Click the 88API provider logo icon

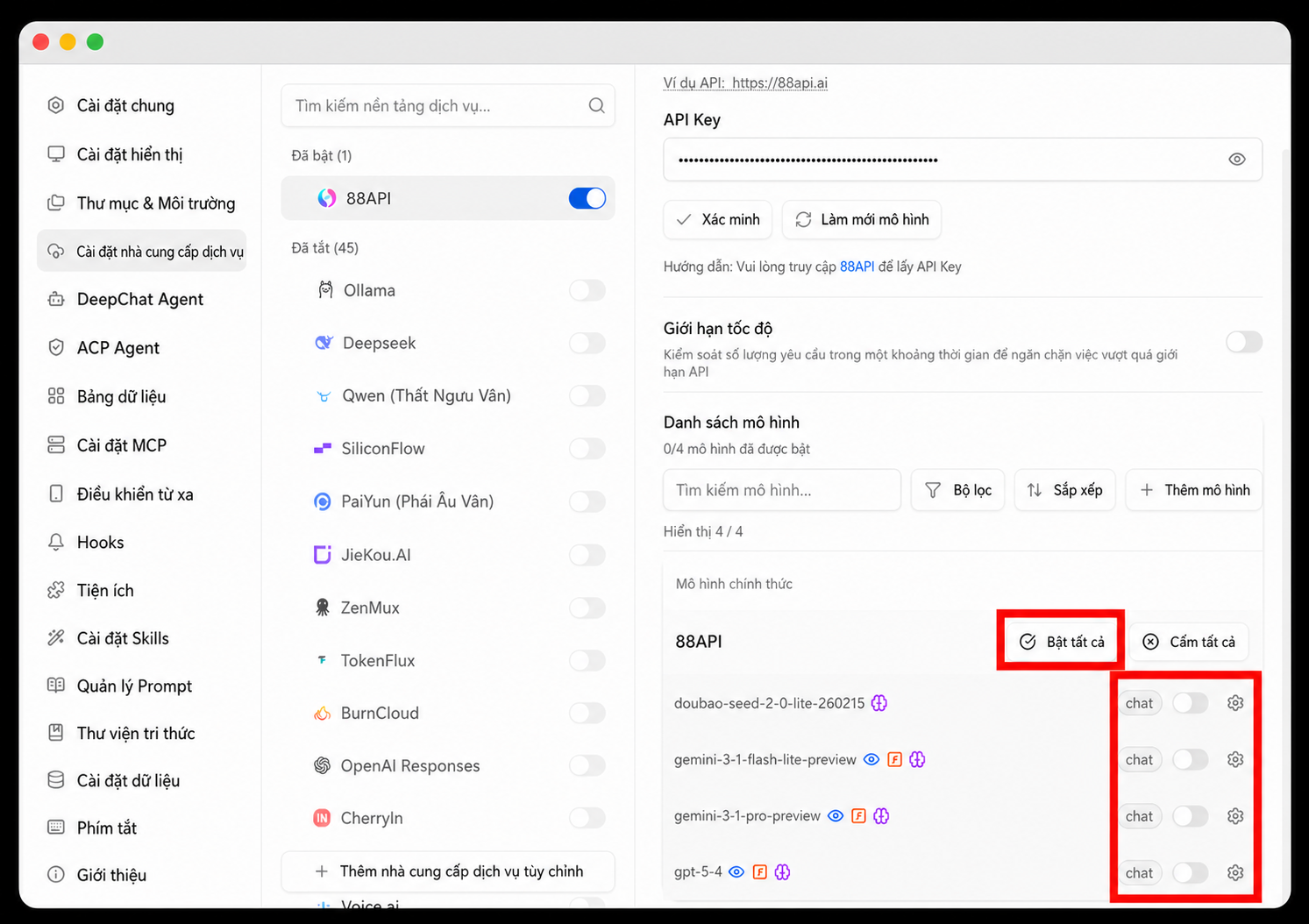click(x=326, y=198)
